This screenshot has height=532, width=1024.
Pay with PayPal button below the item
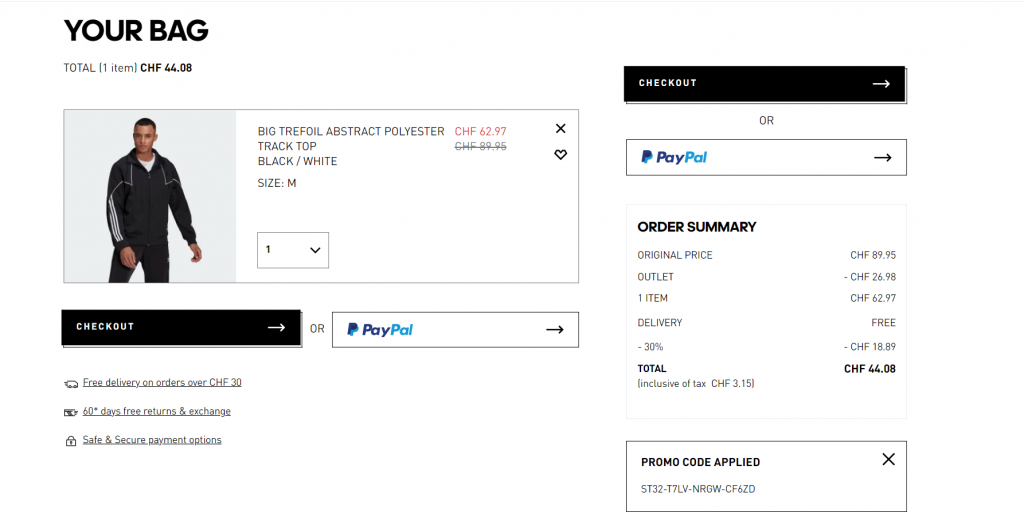(x=455, y=330)
